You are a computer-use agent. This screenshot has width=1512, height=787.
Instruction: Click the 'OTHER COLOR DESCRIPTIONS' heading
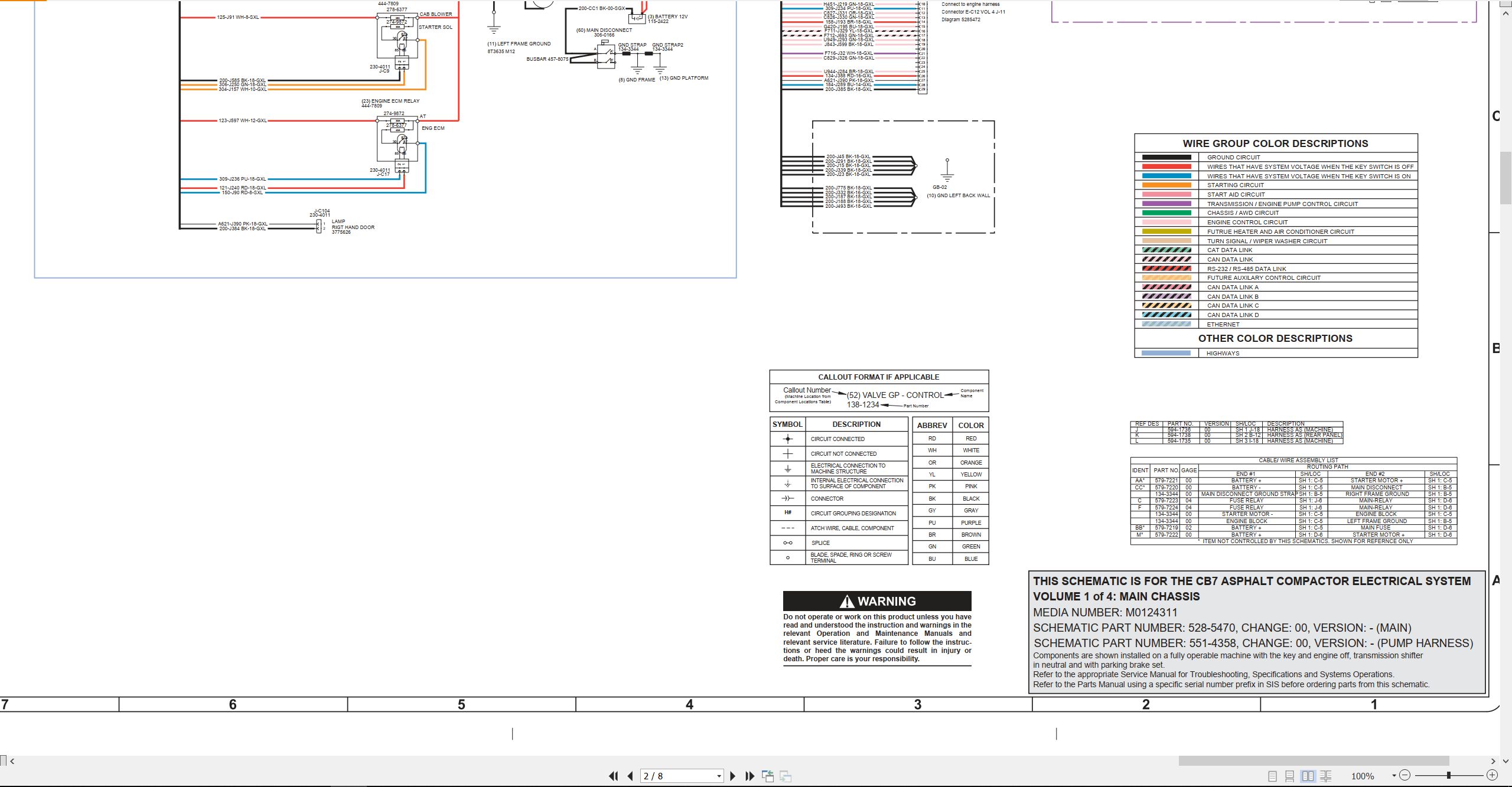click(x=1275, y=338)
